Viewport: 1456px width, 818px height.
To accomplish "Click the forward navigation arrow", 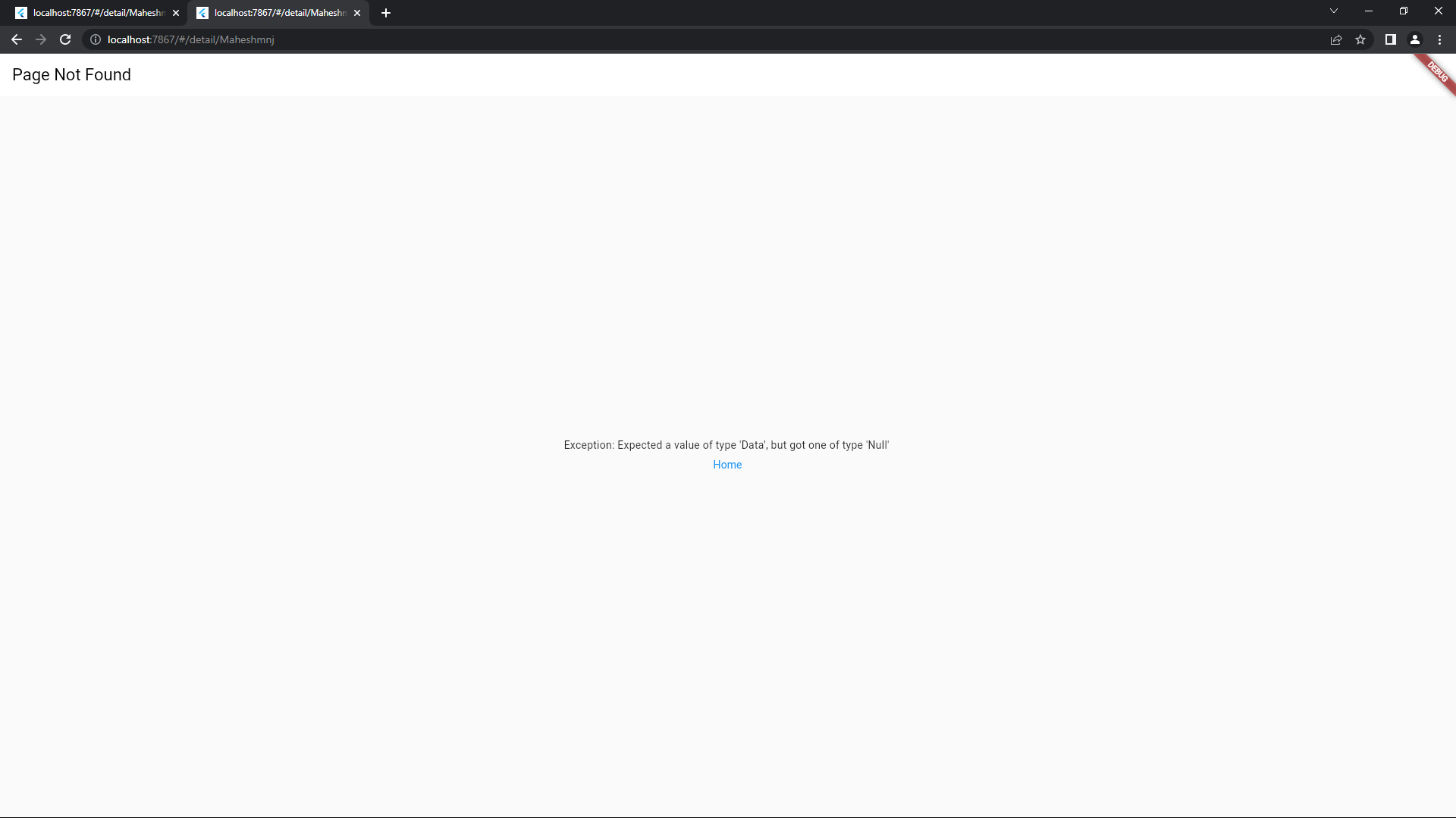I will click(x=41, y=39).
